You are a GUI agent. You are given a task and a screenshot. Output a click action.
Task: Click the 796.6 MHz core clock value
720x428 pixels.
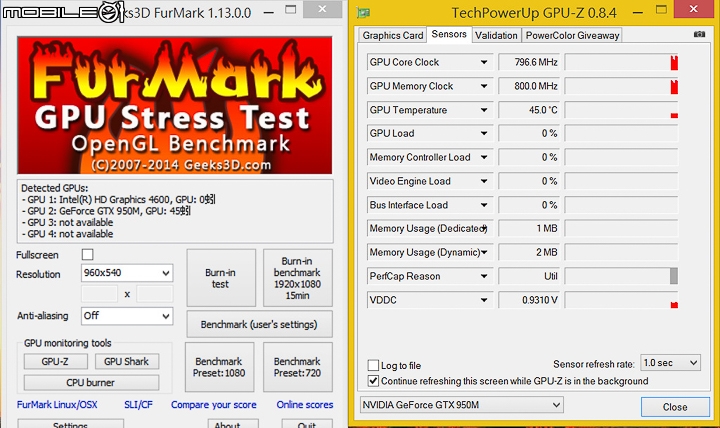pyautogui.click(x=529, y=62)
